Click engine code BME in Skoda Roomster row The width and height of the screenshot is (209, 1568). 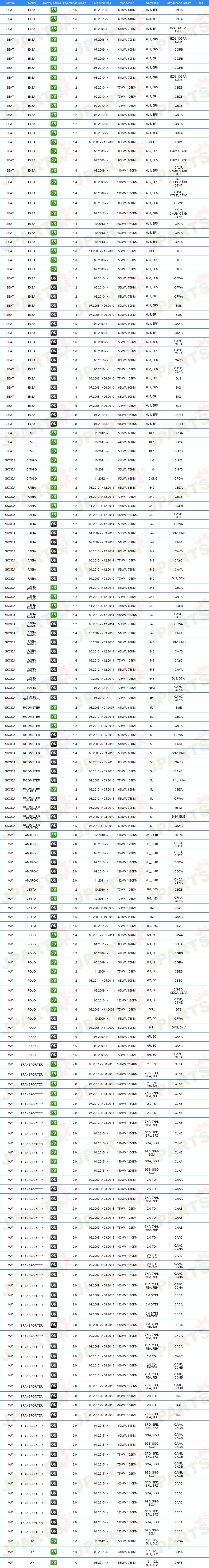coord(179,708)
